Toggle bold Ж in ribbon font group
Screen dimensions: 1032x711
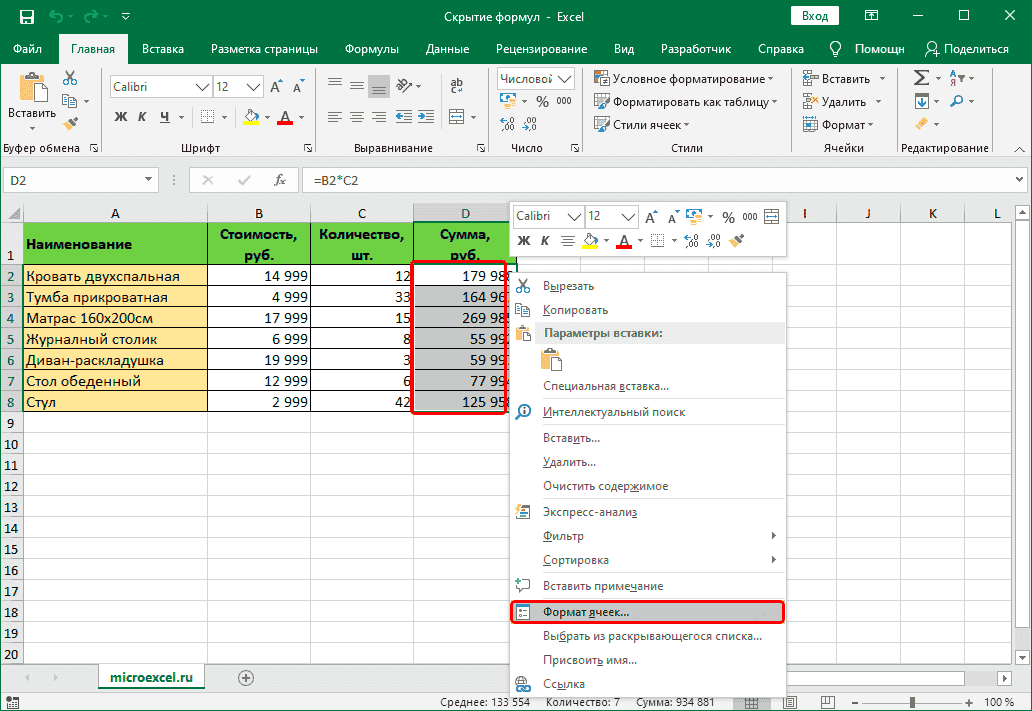click(x=121, y=117)
